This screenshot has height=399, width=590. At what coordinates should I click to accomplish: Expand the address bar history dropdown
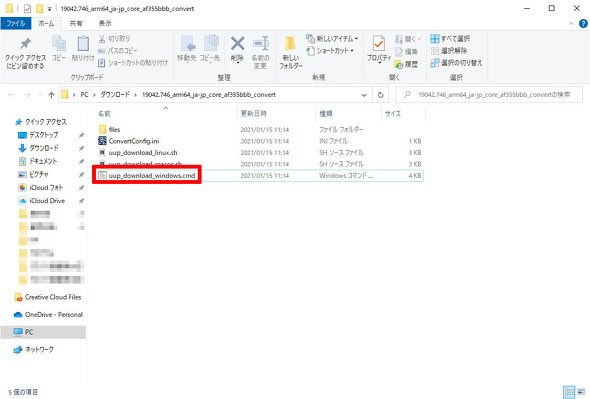pyautogui.click(x=364, y=95)
